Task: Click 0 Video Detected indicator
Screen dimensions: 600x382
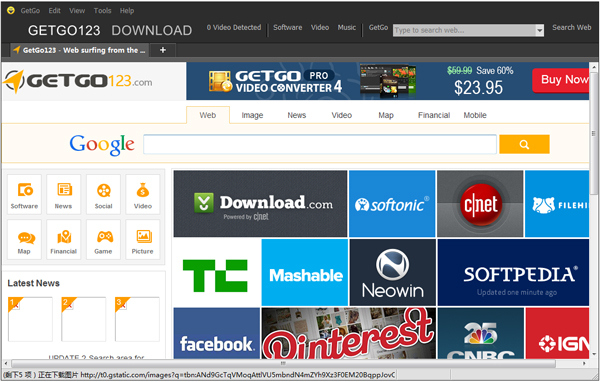Action: 234,28
